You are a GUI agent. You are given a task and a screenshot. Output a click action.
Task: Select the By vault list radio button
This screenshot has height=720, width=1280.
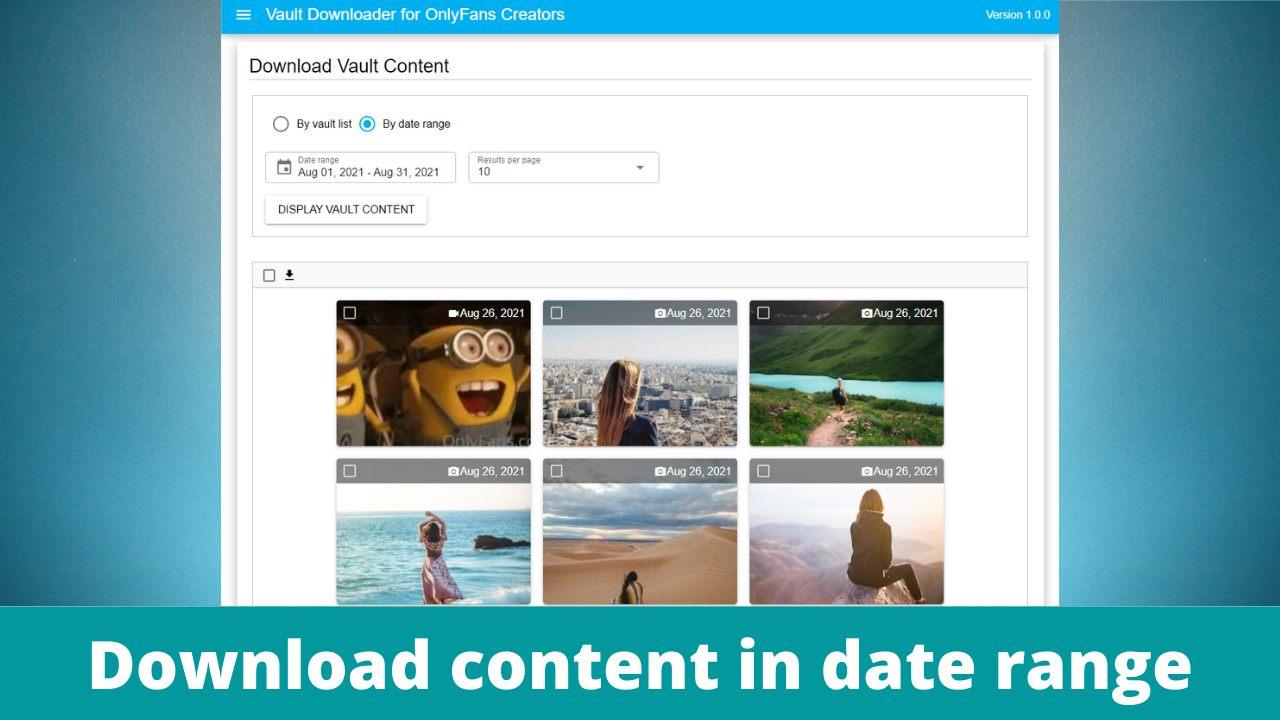281,123
